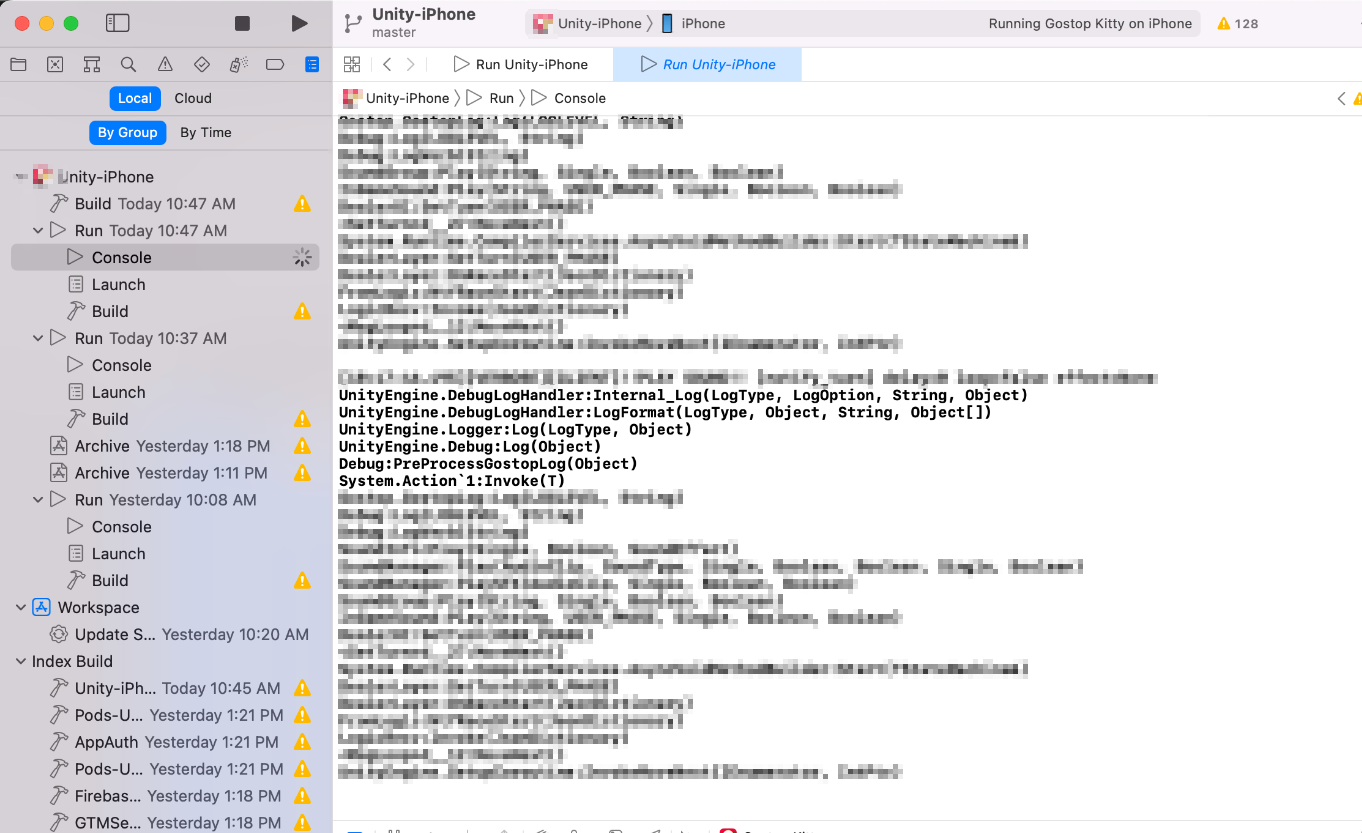1362x833 pixels.
Task: Switch to Cloud reports
Action: point(193,98)
